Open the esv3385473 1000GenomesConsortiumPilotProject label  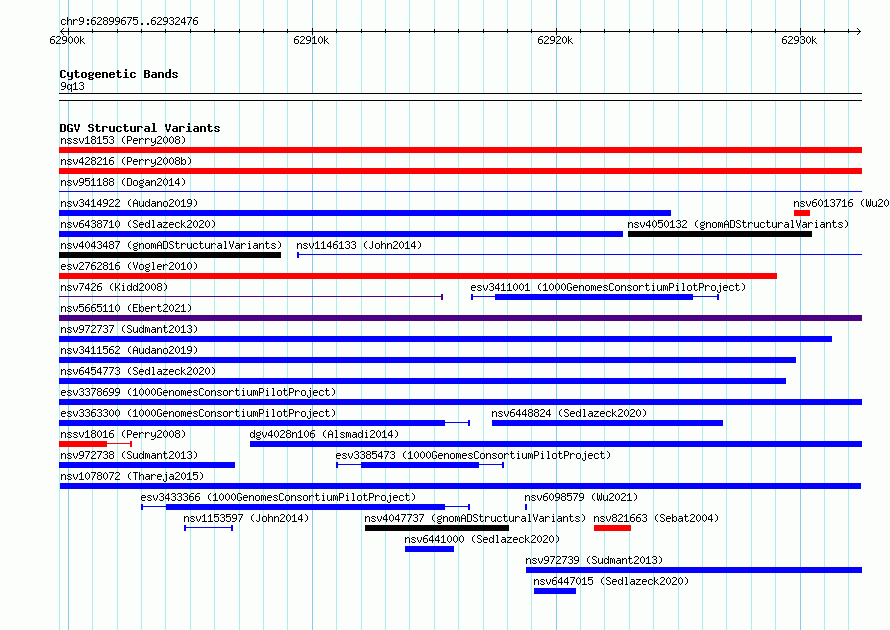(x=473, y=455)
